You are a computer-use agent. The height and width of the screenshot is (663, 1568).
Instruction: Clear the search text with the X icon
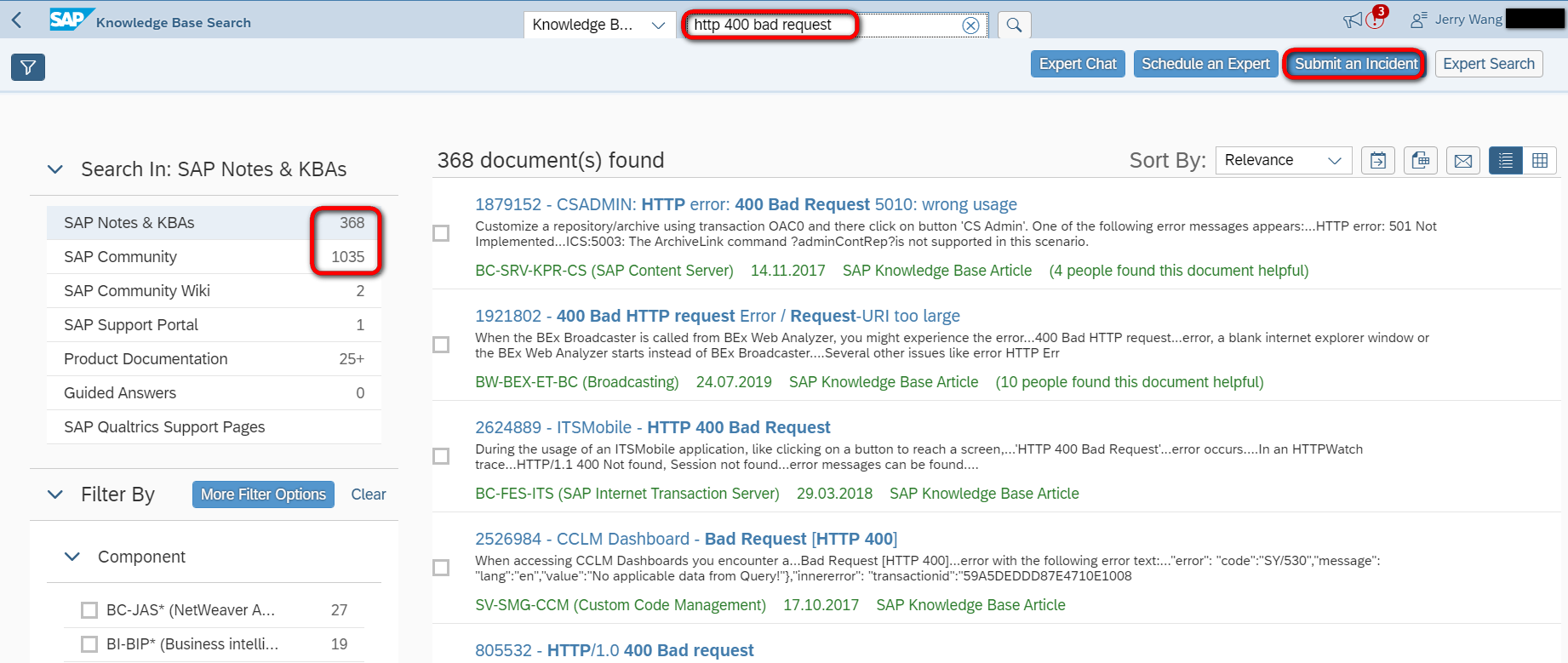click(970, 25)
